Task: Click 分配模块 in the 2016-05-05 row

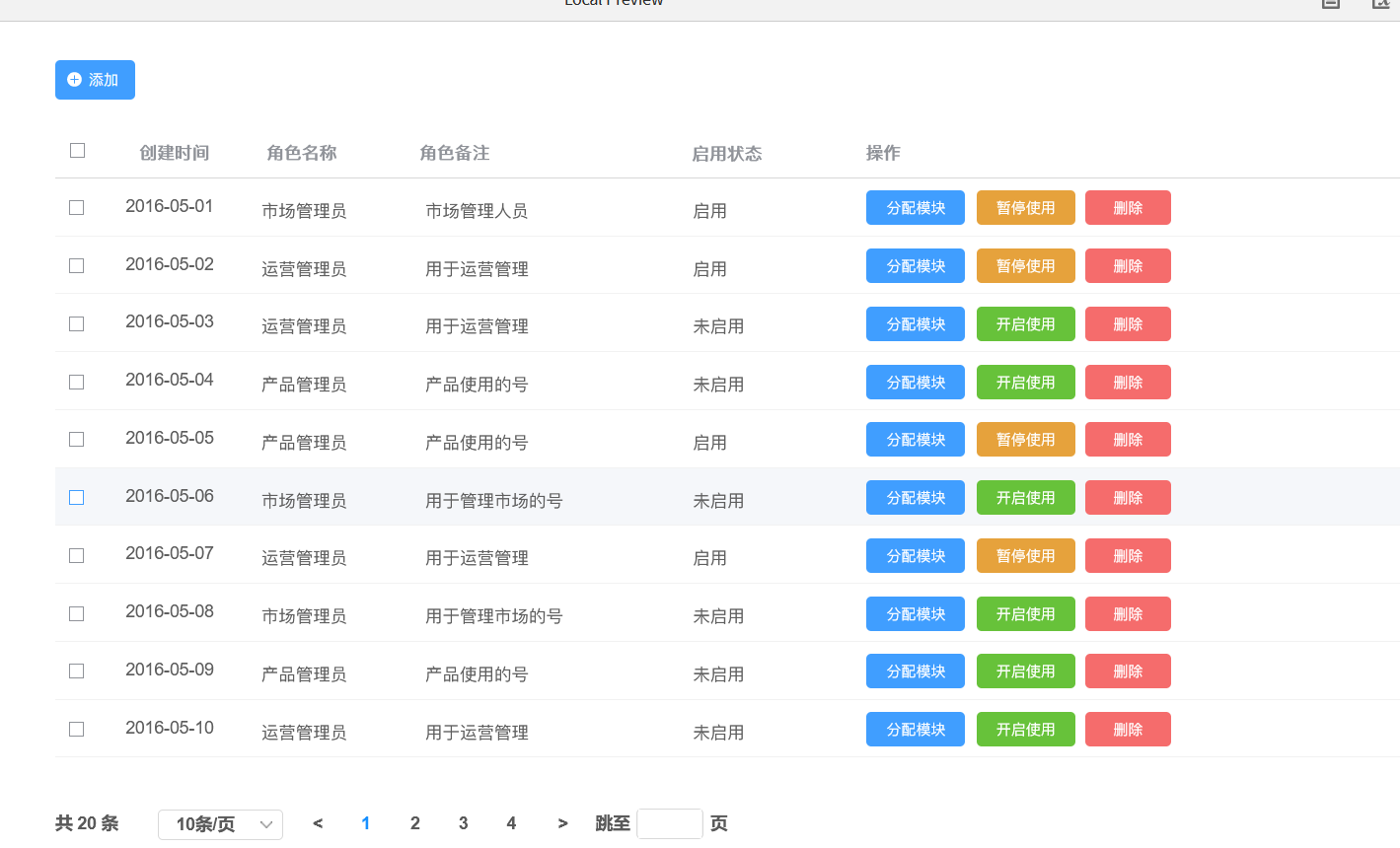Action: point(916,440)
